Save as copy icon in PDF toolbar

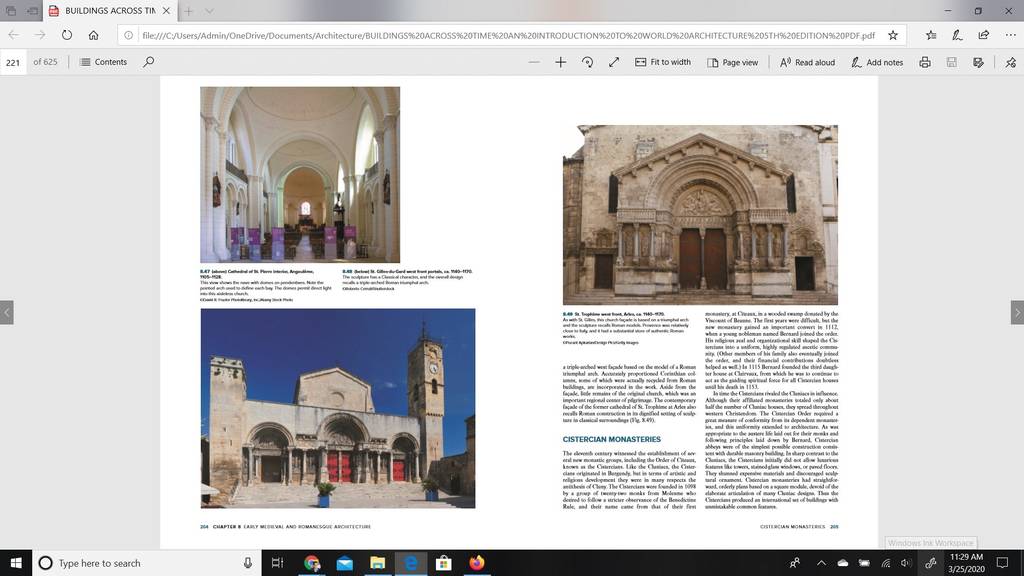click(978, 62)
